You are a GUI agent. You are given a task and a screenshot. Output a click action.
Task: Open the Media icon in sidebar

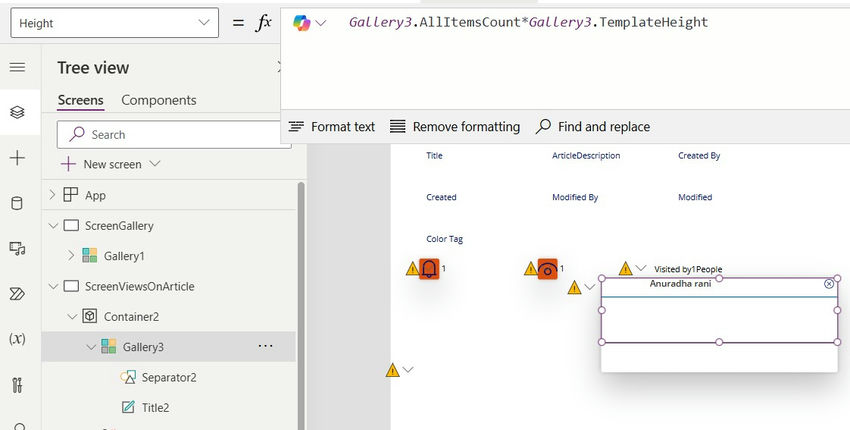17,248
